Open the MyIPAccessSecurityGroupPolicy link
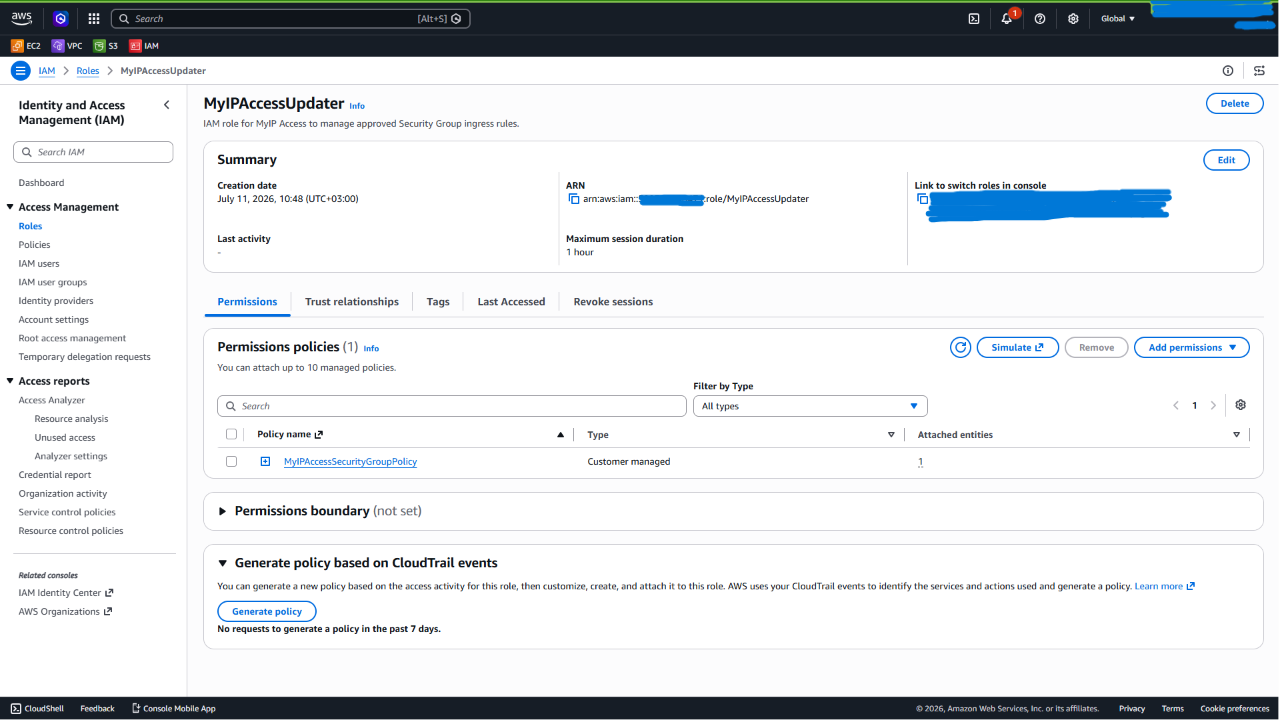Screen dimensions: 1279x720 click(350, 462)
